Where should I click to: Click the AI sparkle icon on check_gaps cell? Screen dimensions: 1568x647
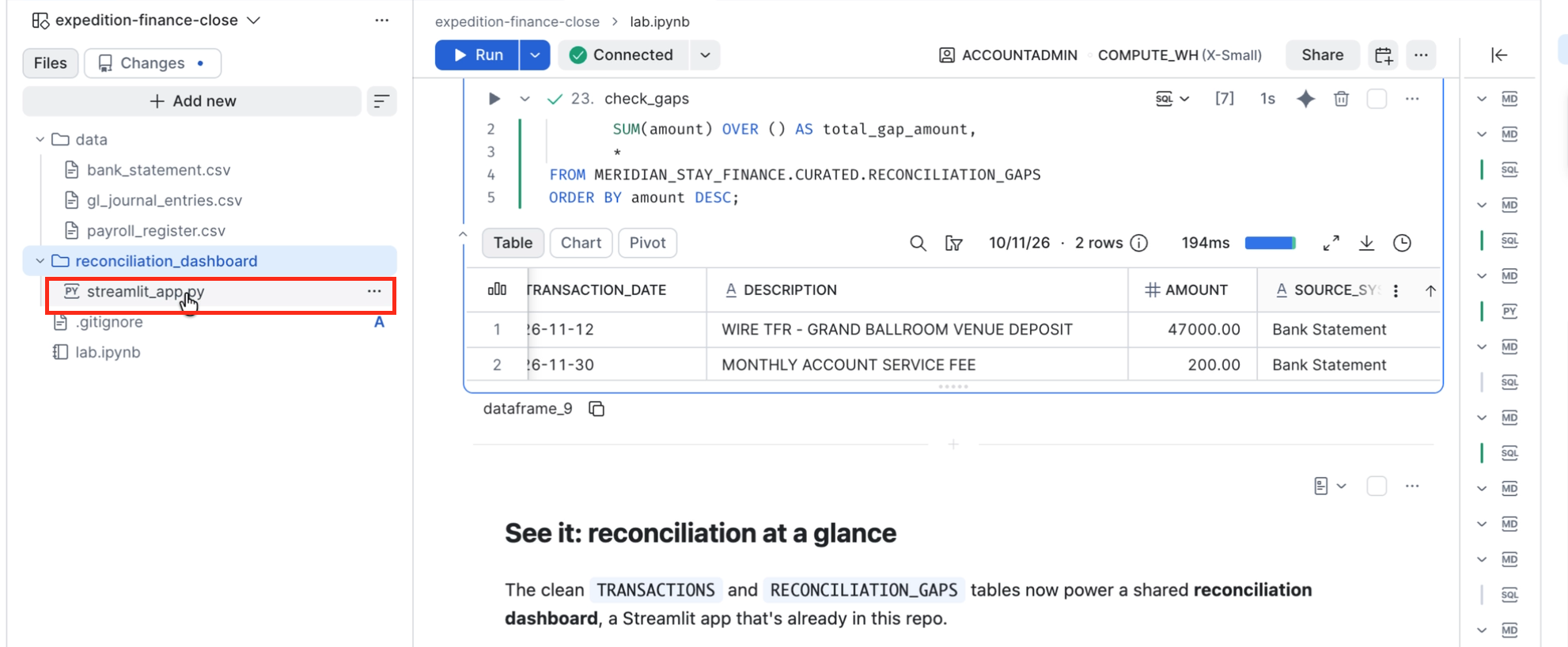pos(1305,99)
